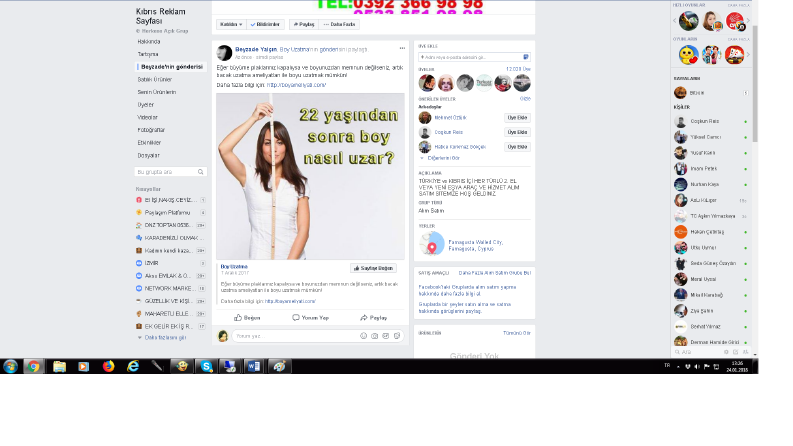Open Word from the taskbar

click(x=254, y=366)
